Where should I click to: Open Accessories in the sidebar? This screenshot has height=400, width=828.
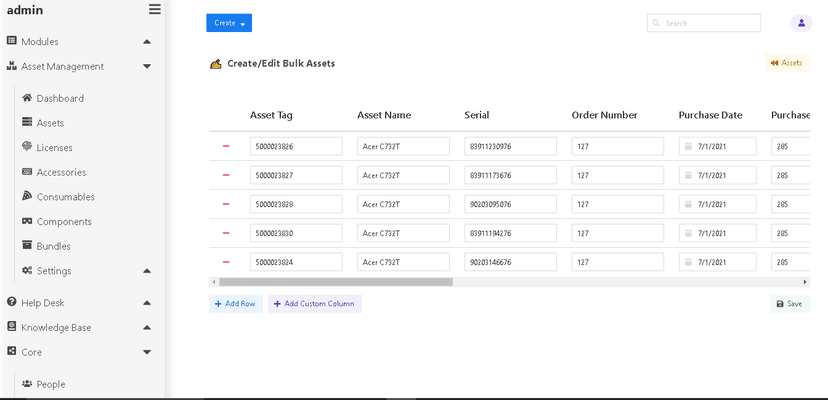click(x=54, y=172)
